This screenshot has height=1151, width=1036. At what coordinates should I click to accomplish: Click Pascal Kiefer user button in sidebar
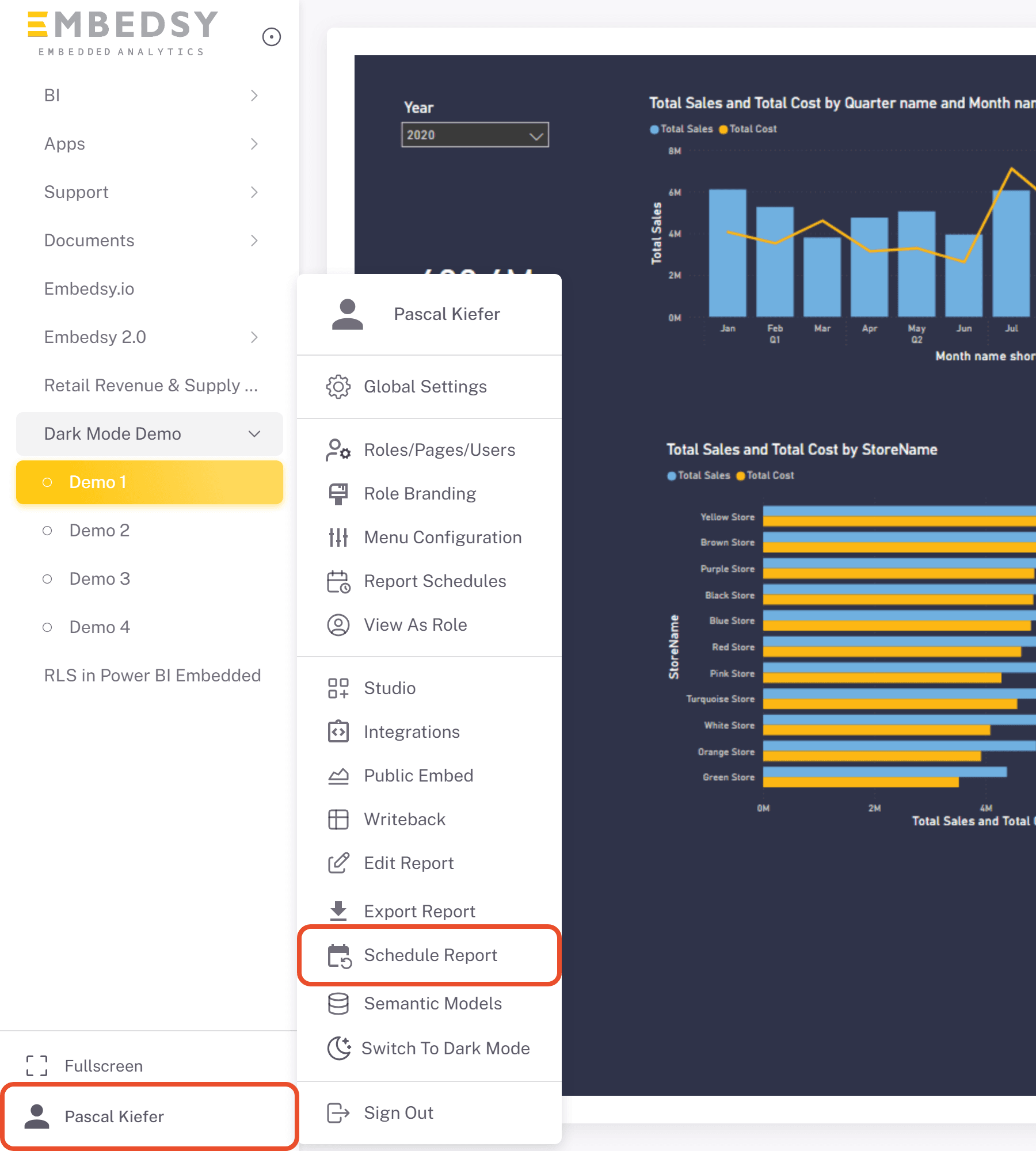point(150,1116)
